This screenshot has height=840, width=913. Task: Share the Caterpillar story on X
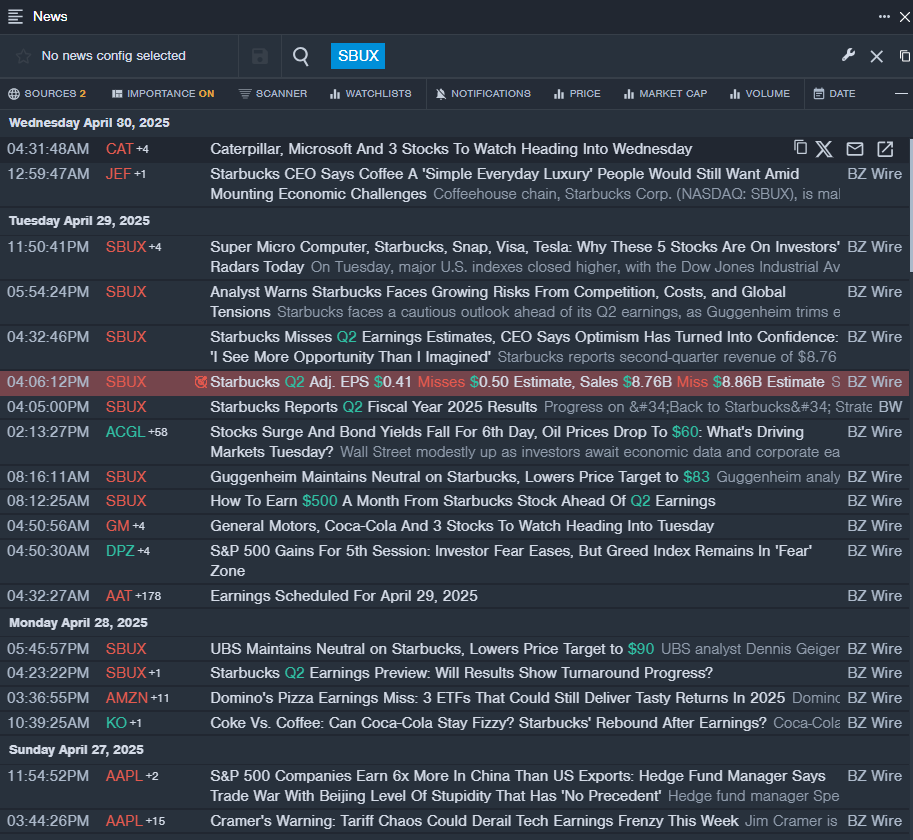click(x=824, y=149)
